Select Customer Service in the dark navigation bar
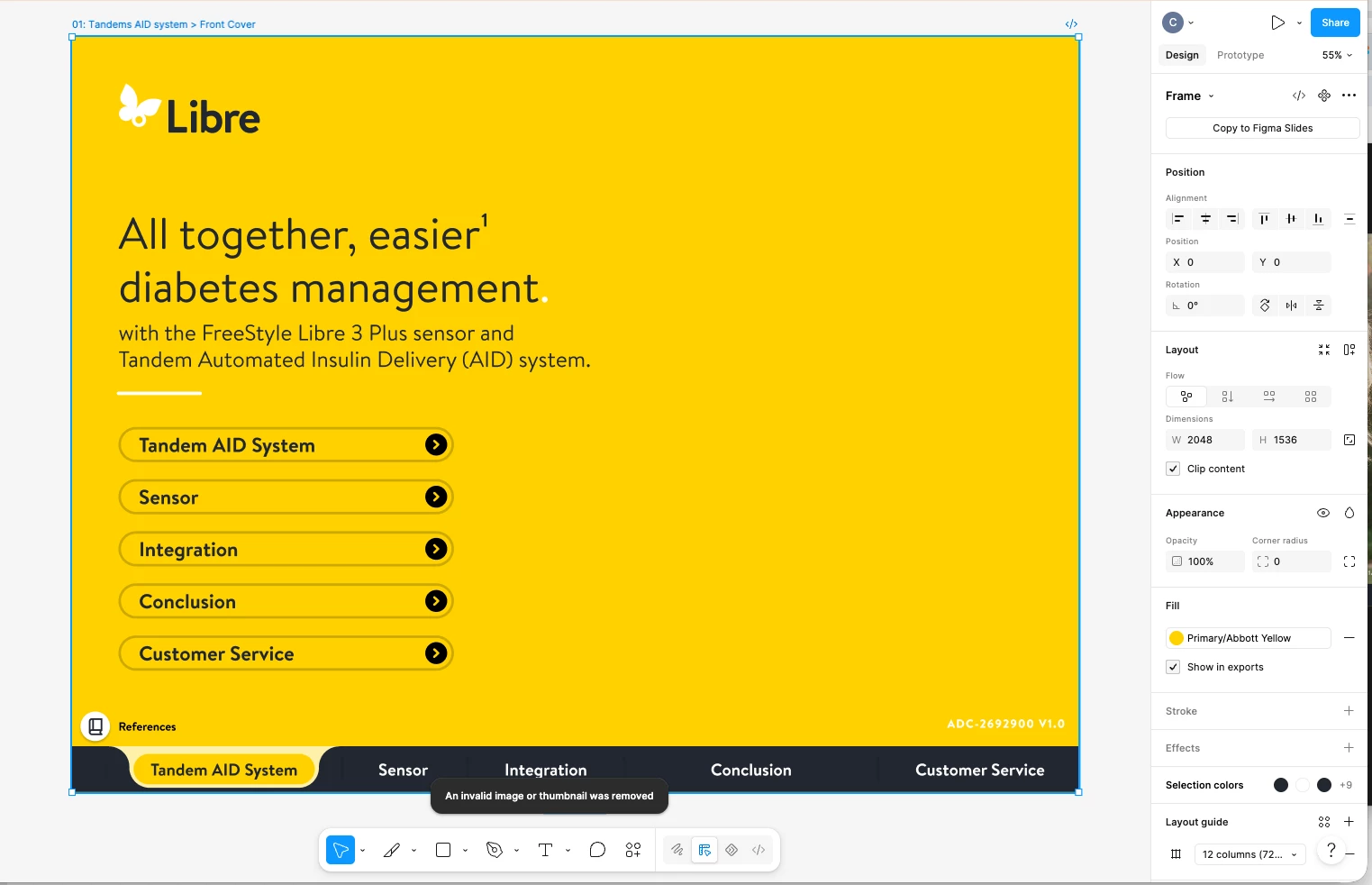Screen dimensions: 1372x885 coord(980,770)
